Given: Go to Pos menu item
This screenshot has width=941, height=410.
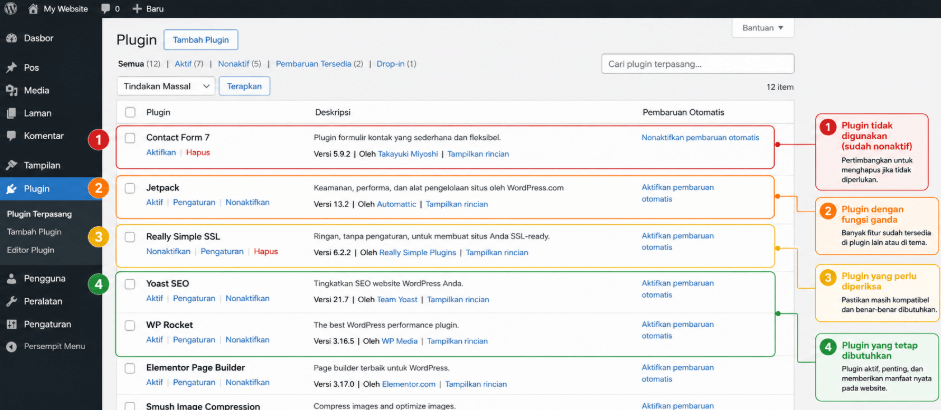Looking at the screenshot, I should coord(31,68).
